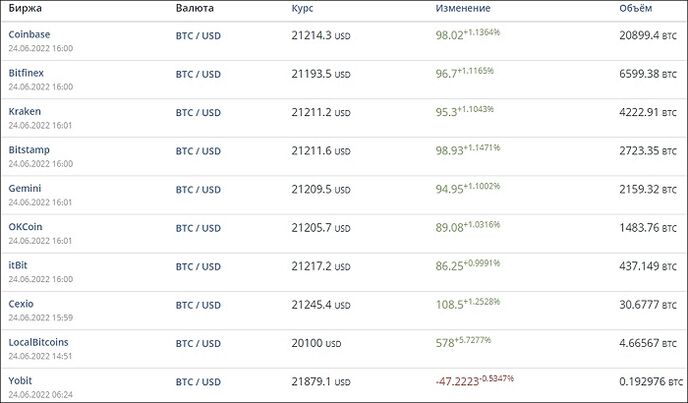688x403 pixels.
Task: Select BTC / USD pair in Cexio row
Action: 198,306
